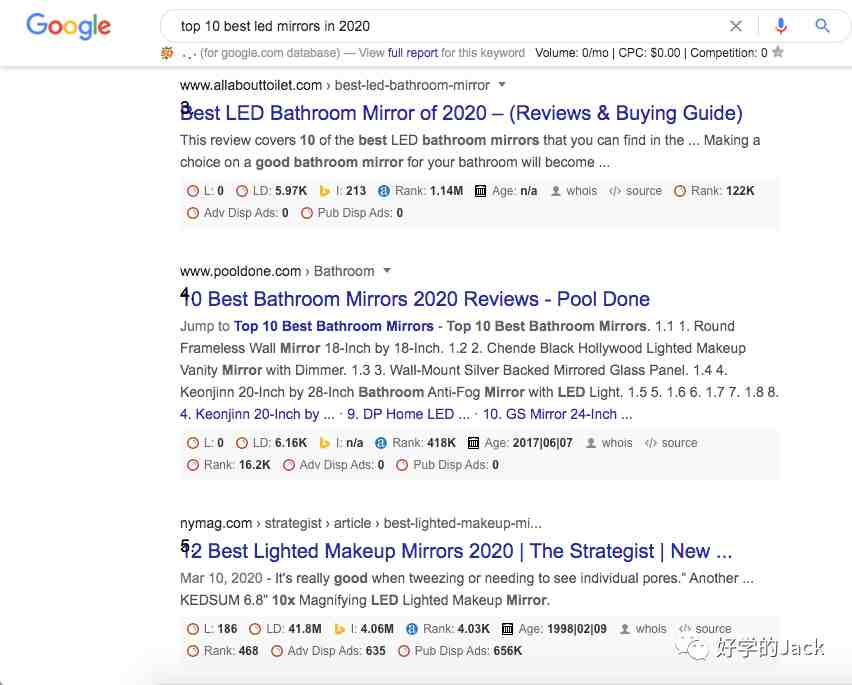Click the Bing index icon showing I: n/a
The image size is (852, 685).
pyautogui.click(x=324, y=443)
